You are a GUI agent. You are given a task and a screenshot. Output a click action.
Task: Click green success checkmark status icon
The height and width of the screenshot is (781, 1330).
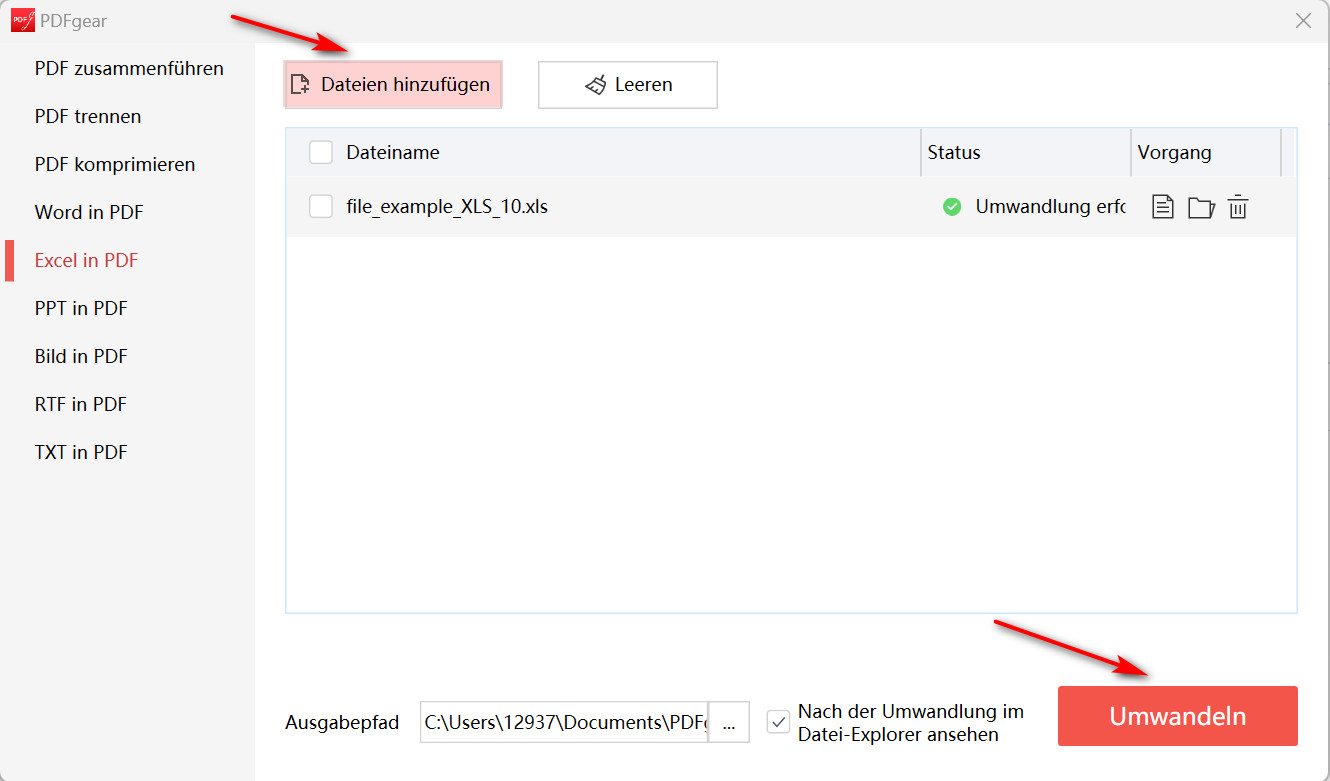tap(952, 207)
